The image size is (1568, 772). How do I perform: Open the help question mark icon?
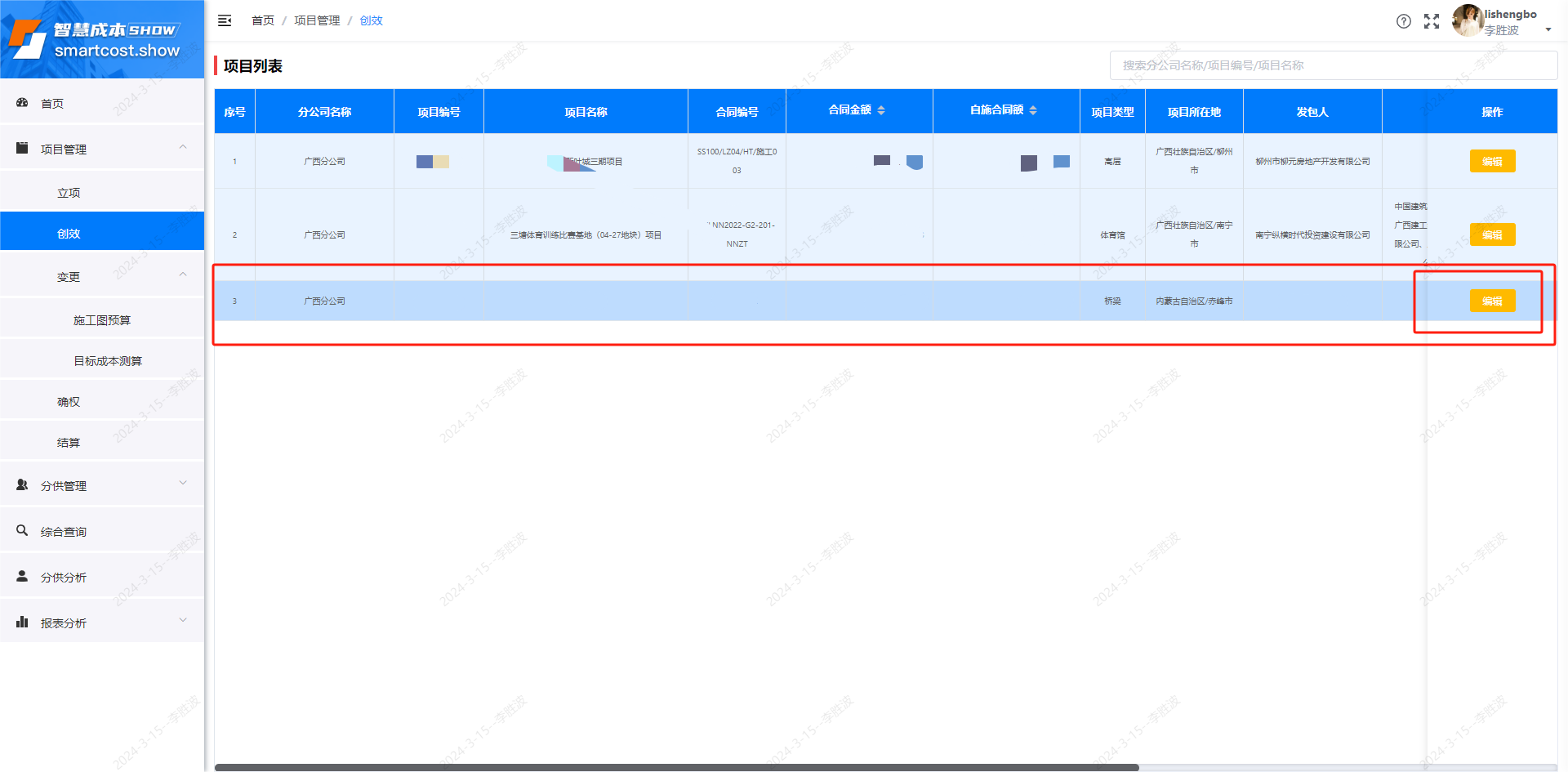pyautogui.click(x=1403, y=21)
